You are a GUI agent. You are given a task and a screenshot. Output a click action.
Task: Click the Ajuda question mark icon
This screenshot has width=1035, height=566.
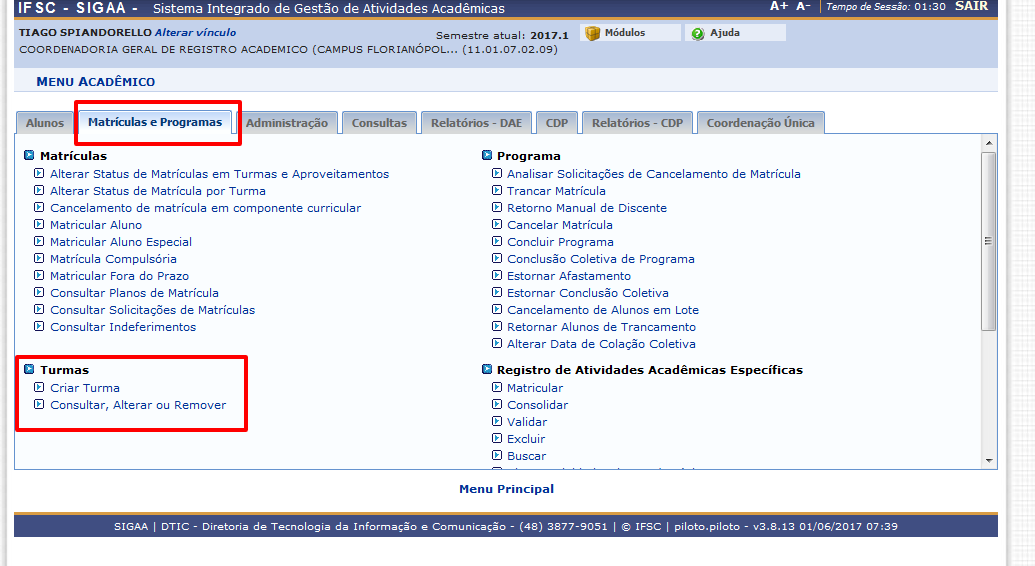click(698, 33)
